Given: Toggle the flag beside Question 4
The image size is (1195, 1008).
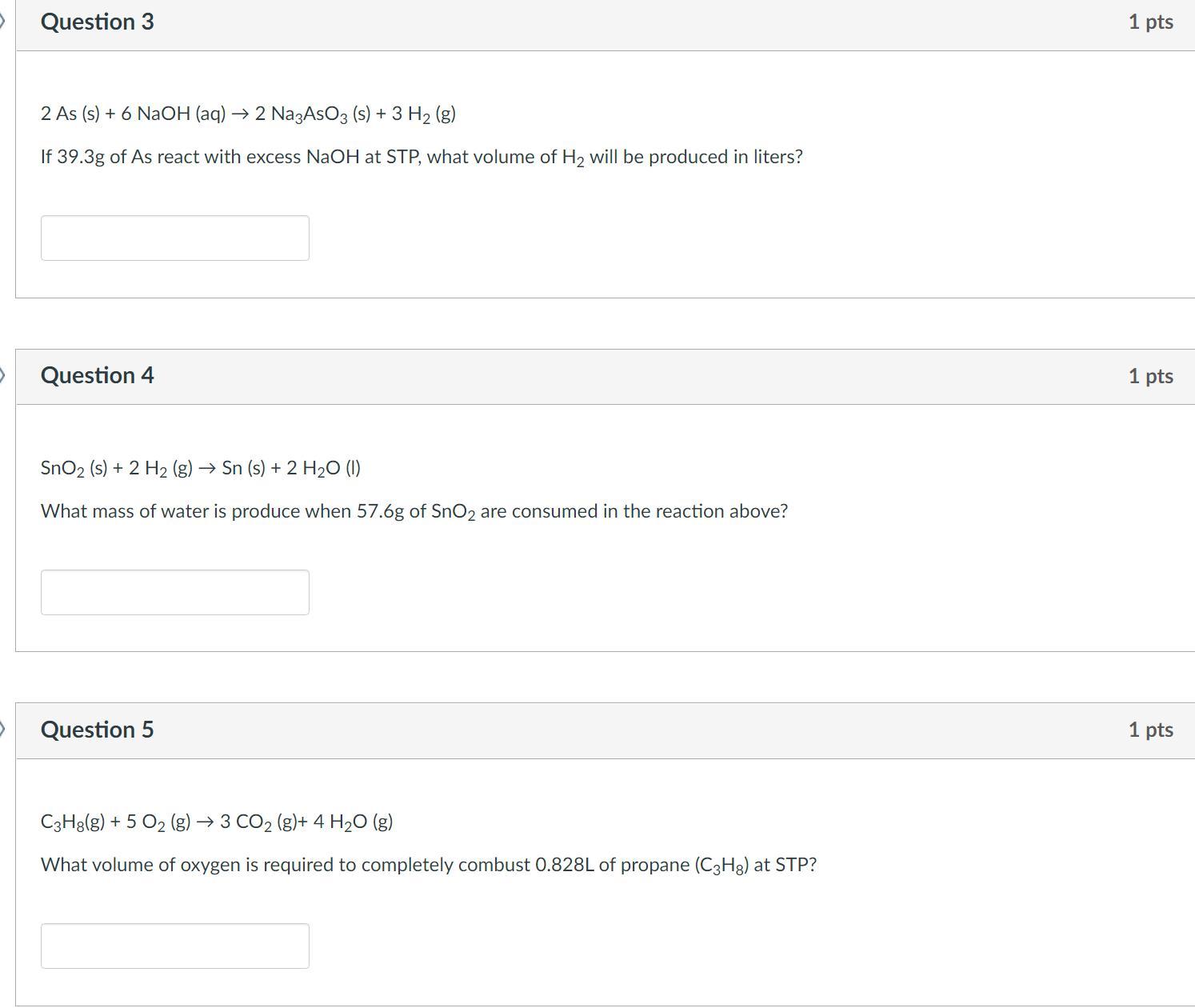Looking at the screenshot, I should [3, 374].
